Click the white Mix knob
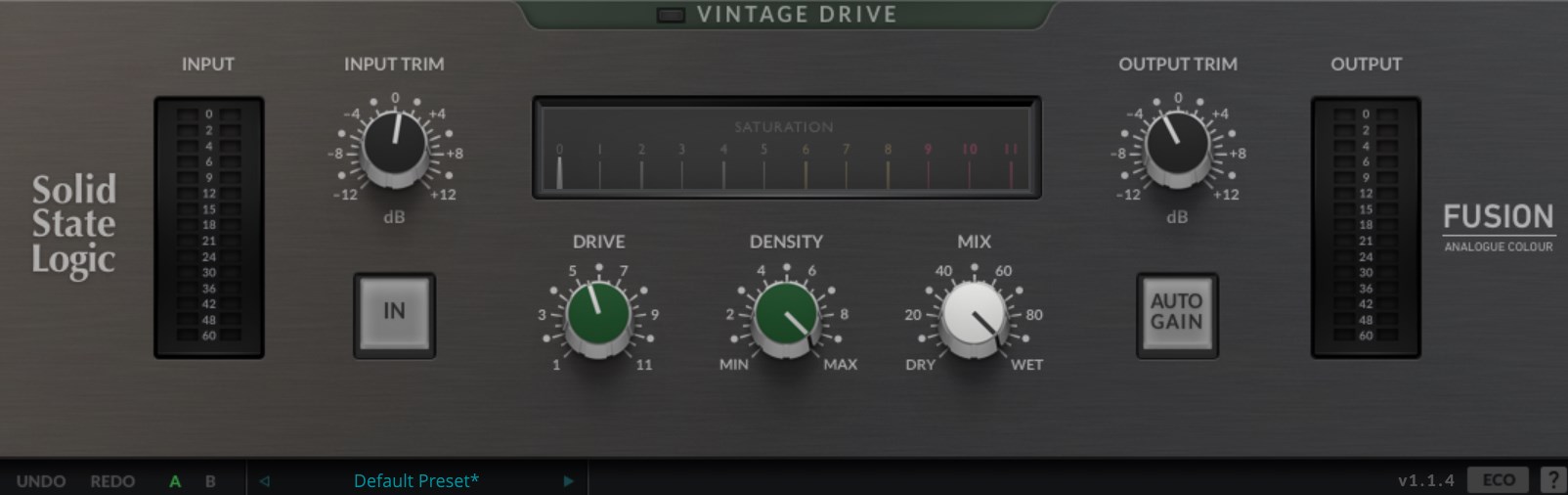This screenshot has height=495, width=1568. click(973, 315)
